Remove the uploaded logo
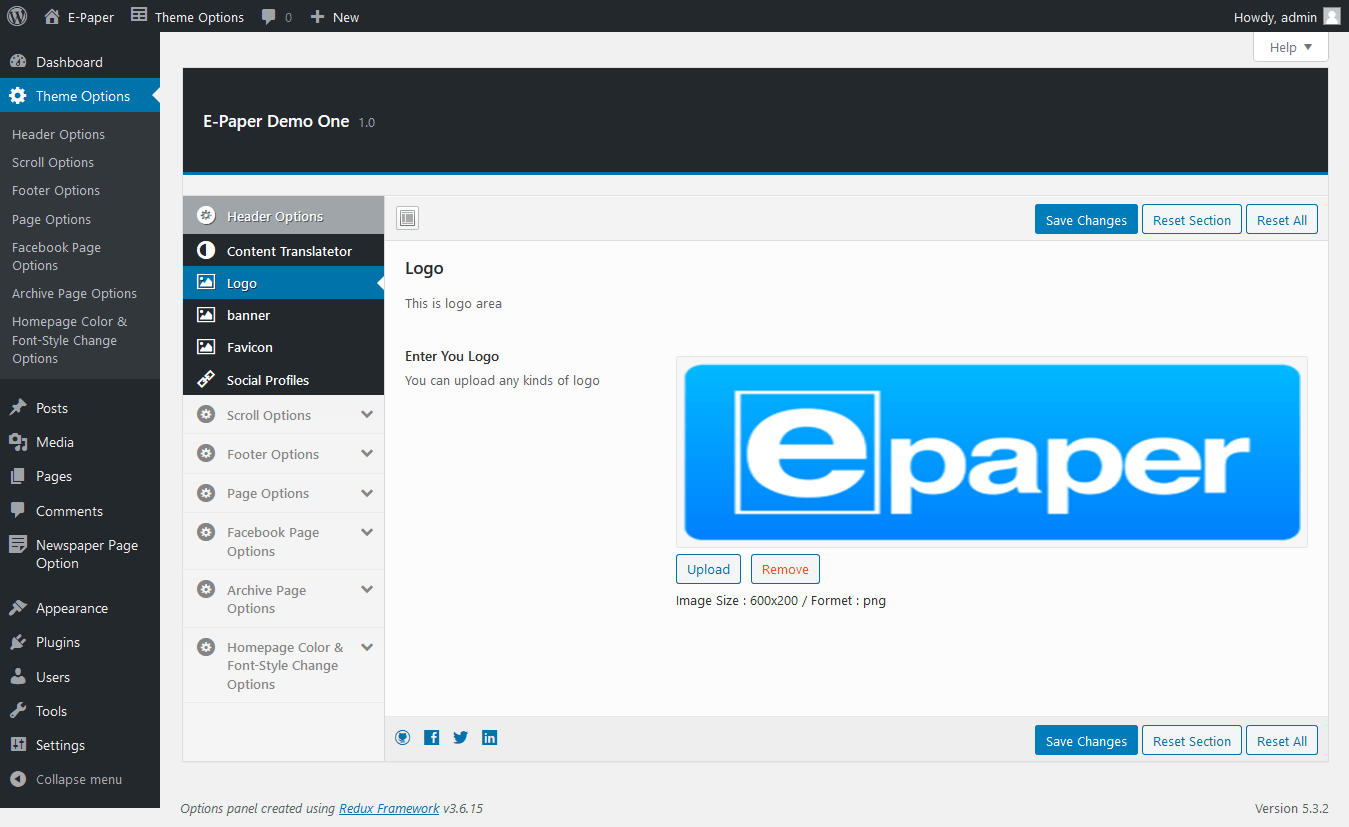The height and width of the screenshot is (827, 1349). tap(785, 569)
